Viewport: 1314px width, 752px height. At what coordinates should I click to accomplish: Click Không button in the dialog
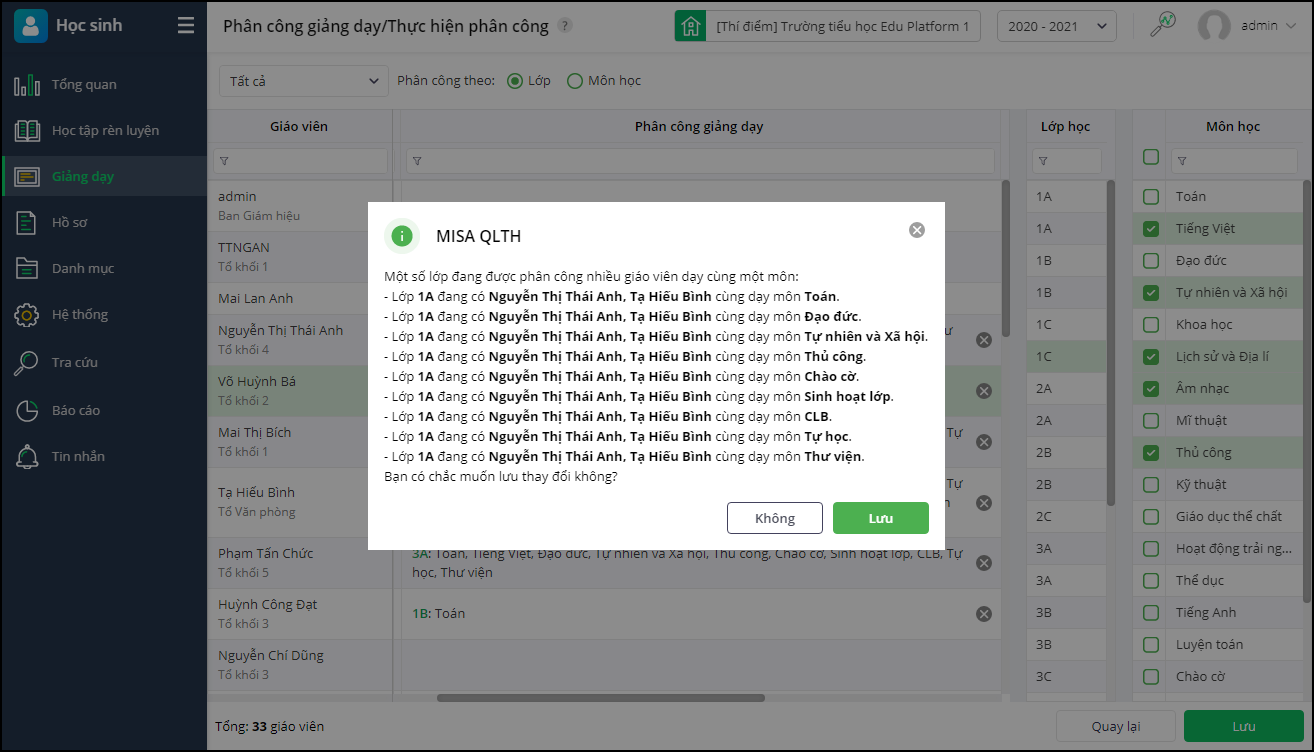775,518
